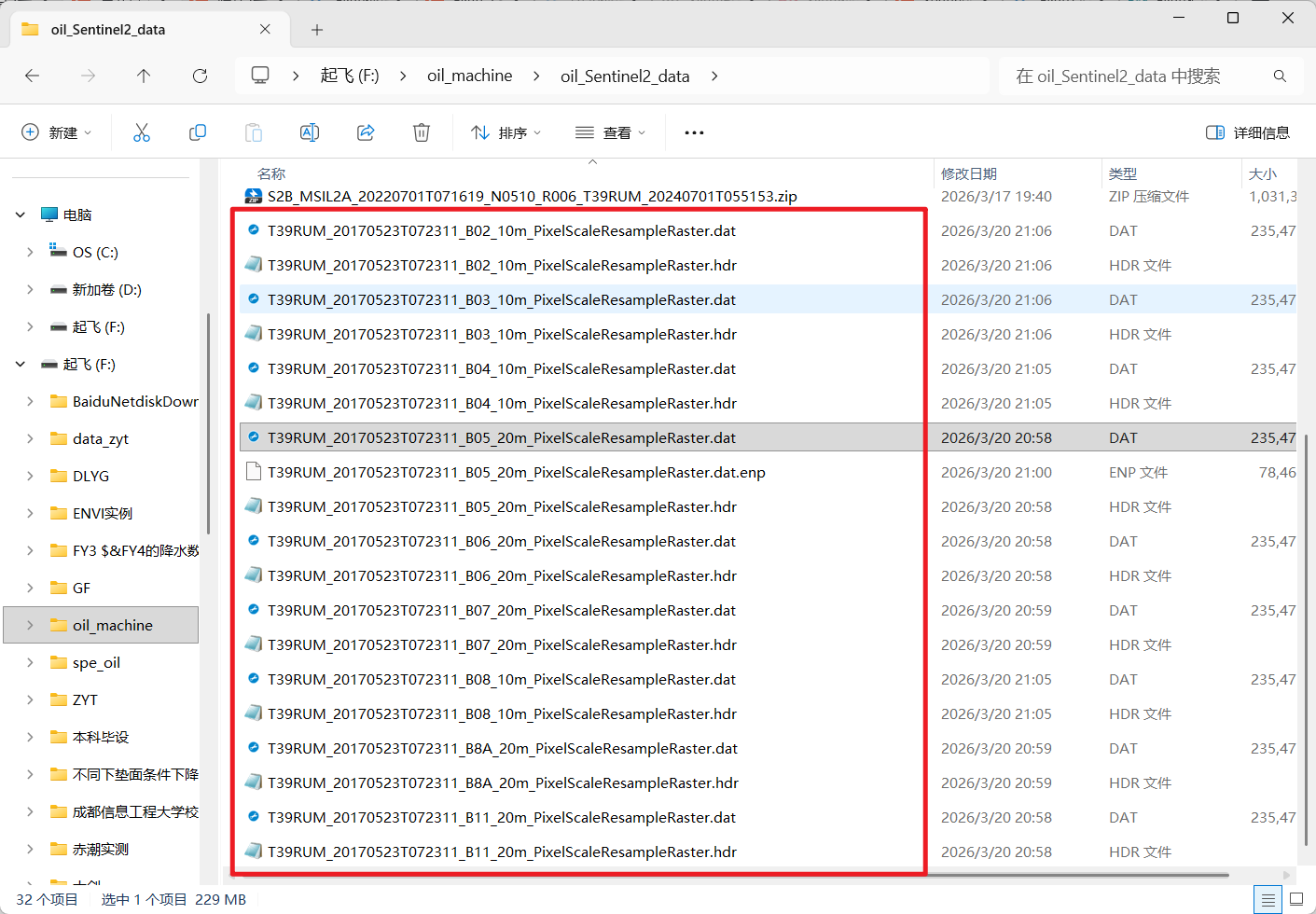Select the oil_Sentinel2_data window tab

coord(149,30)
